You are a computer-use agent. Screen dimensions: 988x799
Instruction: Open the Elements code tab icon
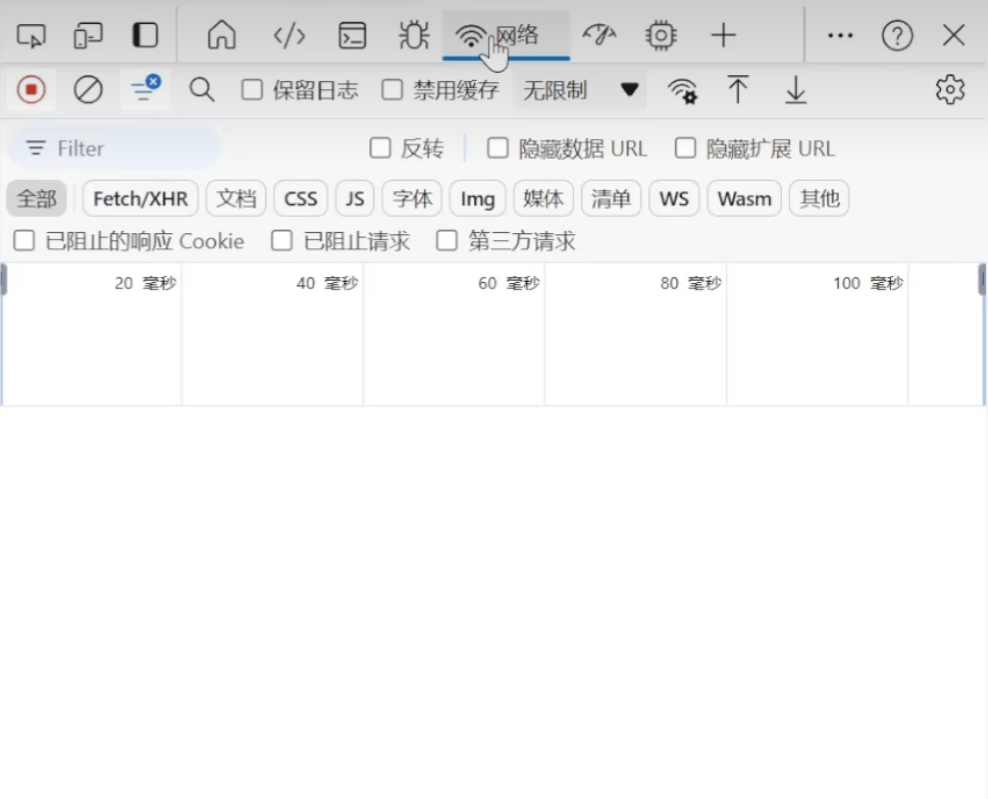(x=289, y=35)
